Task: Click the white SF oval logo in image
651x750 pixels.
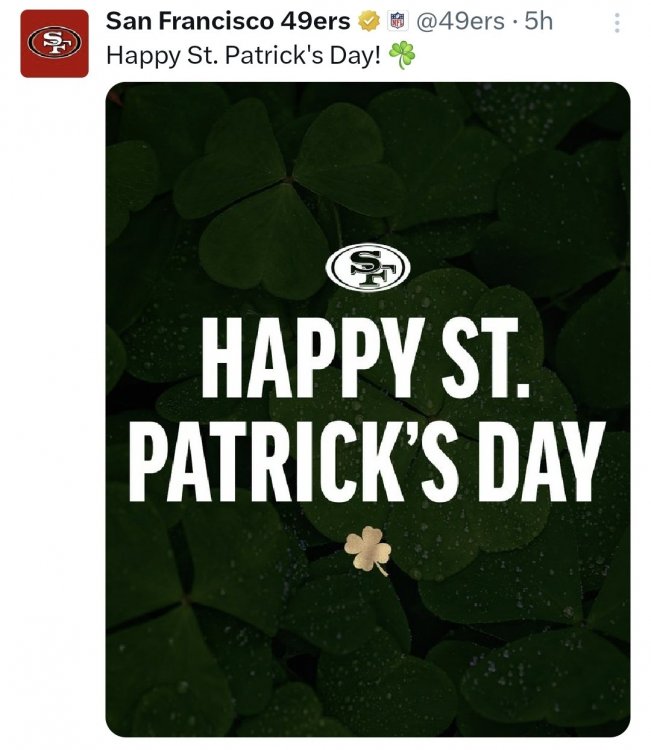Action: point(368,268)
